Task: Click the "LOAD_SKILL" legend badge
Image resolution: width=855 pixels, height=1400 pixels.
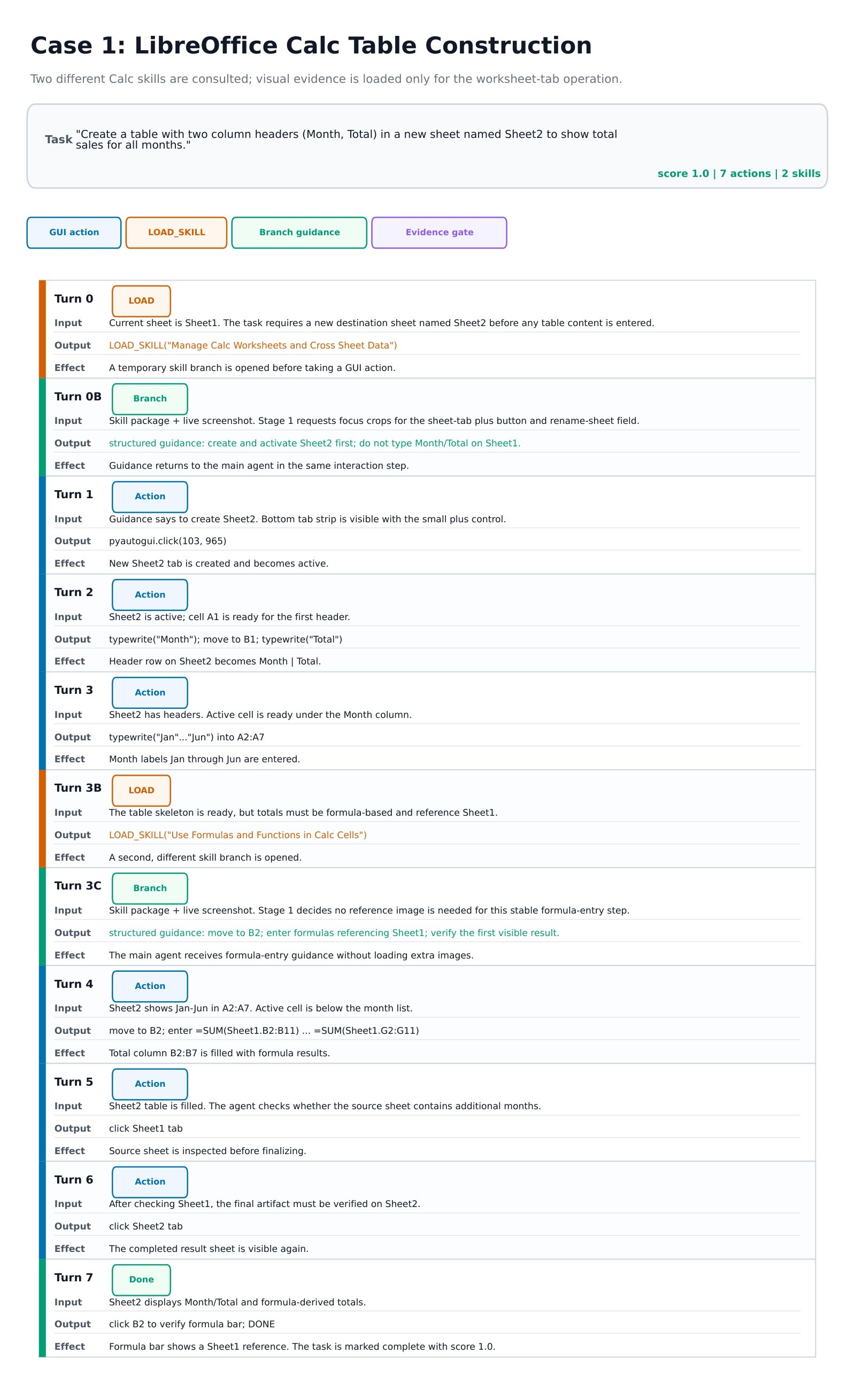Action: click(x=176, y=233)
